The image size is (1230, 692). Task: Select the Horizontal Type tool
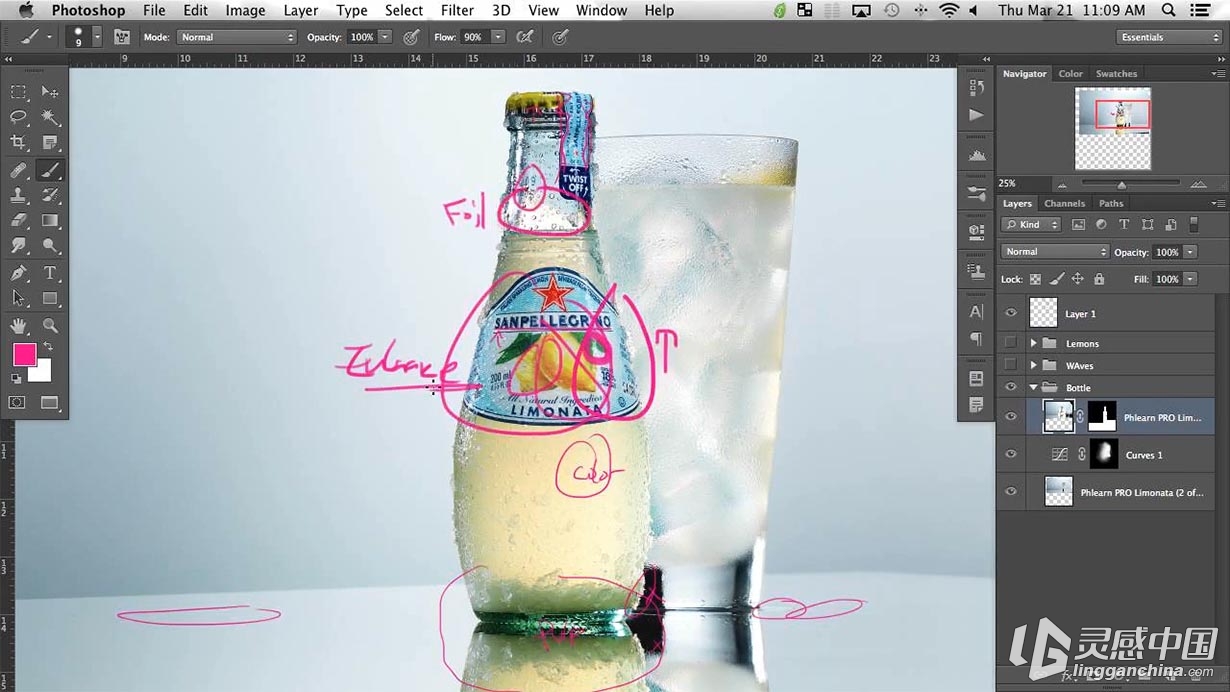pos(50,273)
